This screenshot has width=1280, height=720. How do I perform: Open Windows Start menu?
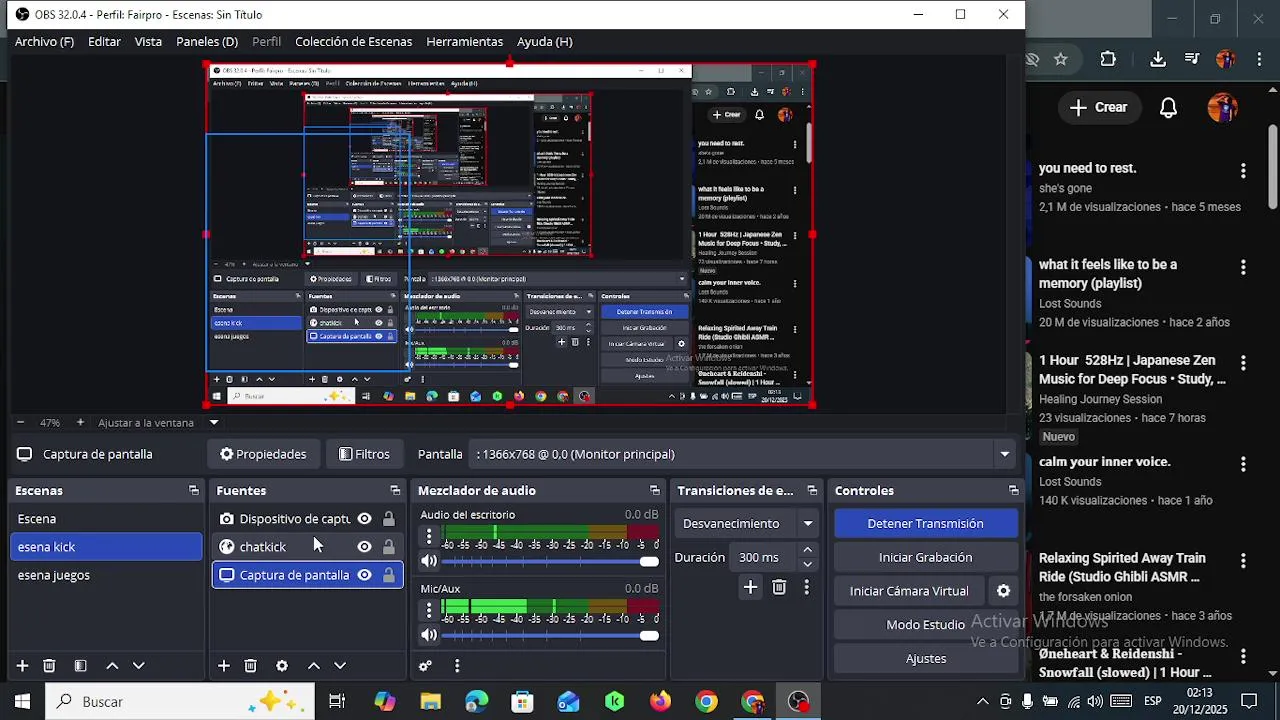(x=22, y=702)
